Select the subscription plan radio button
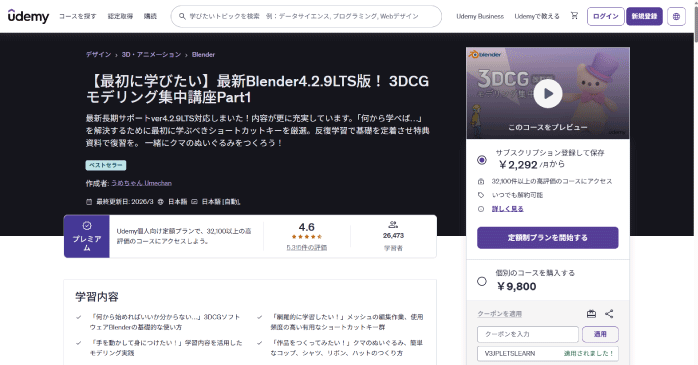The image size is (698, 365). point(482,160)
